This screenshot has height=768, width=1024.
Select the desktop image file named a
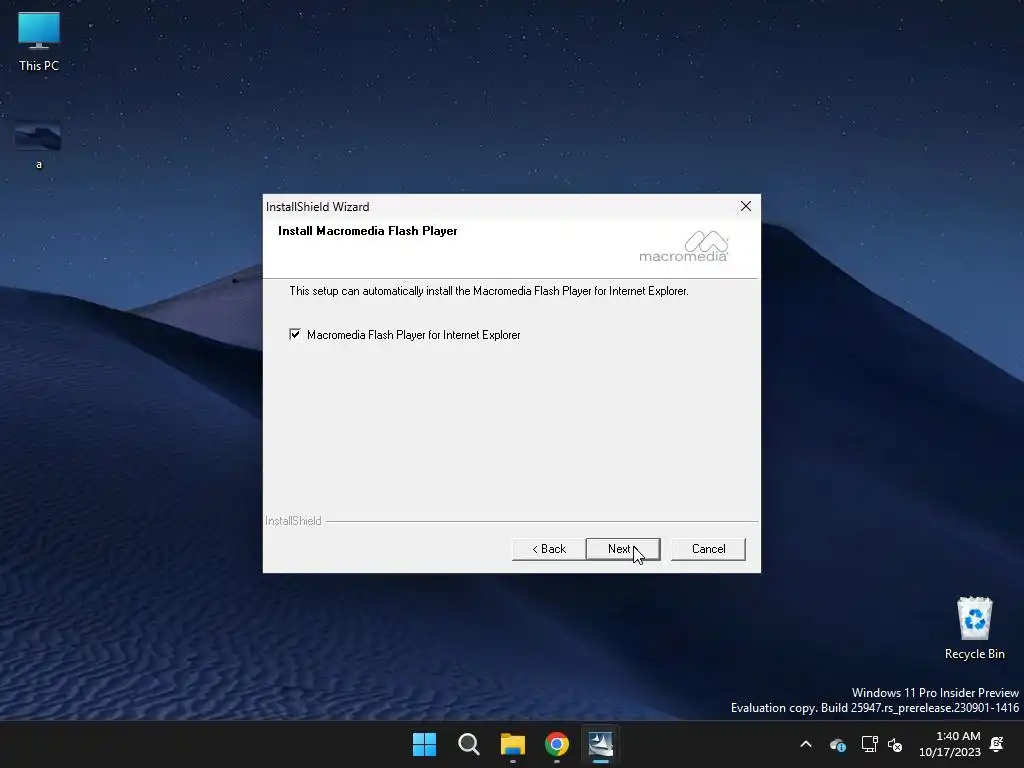[39, 146]
